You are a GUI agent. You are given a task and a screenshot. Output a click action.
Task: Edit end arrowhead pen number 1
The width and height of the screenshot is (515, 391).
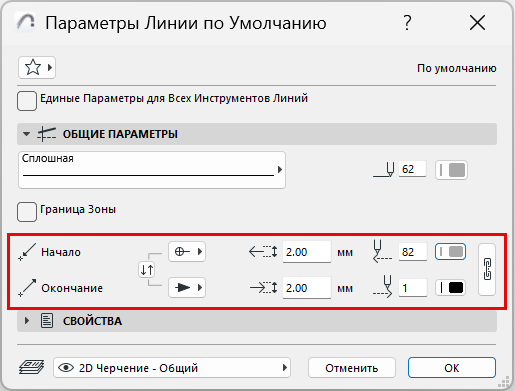pos(413,288)
